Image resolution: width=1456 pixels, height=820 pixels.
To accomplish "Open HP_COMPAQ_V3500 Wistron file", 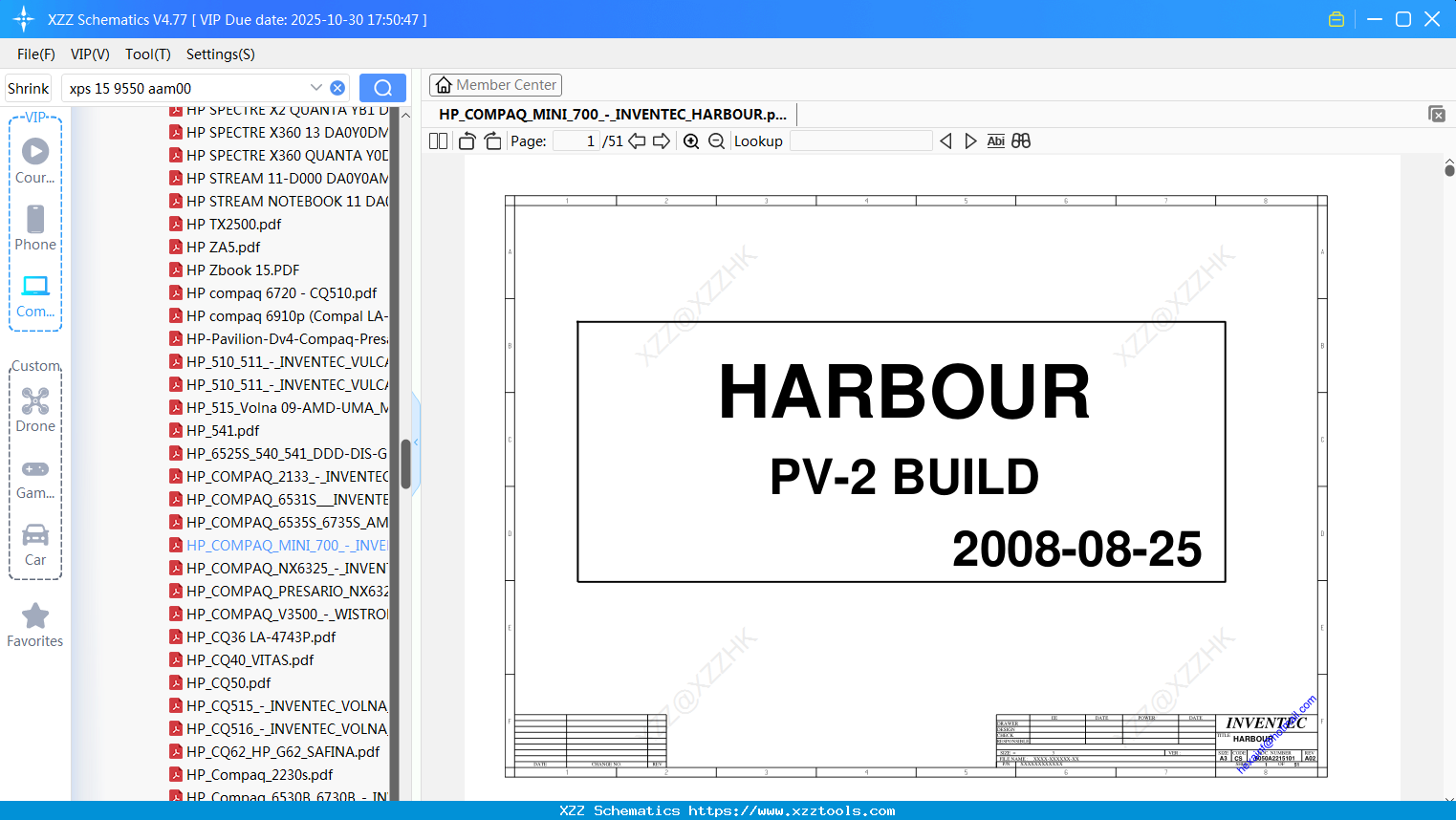I will (278, 614).
